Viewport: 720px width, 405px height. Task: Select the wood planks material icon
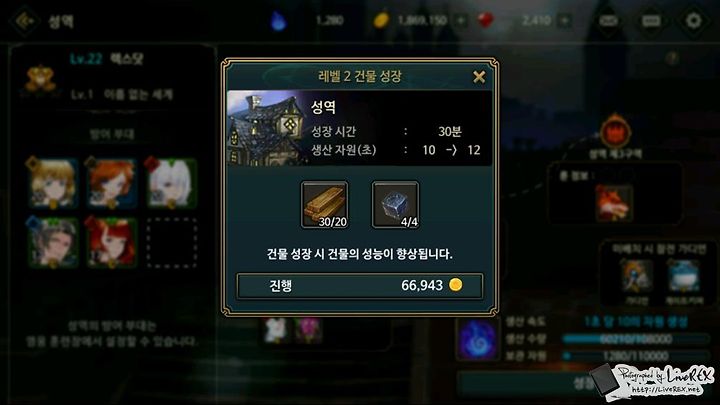325,205
